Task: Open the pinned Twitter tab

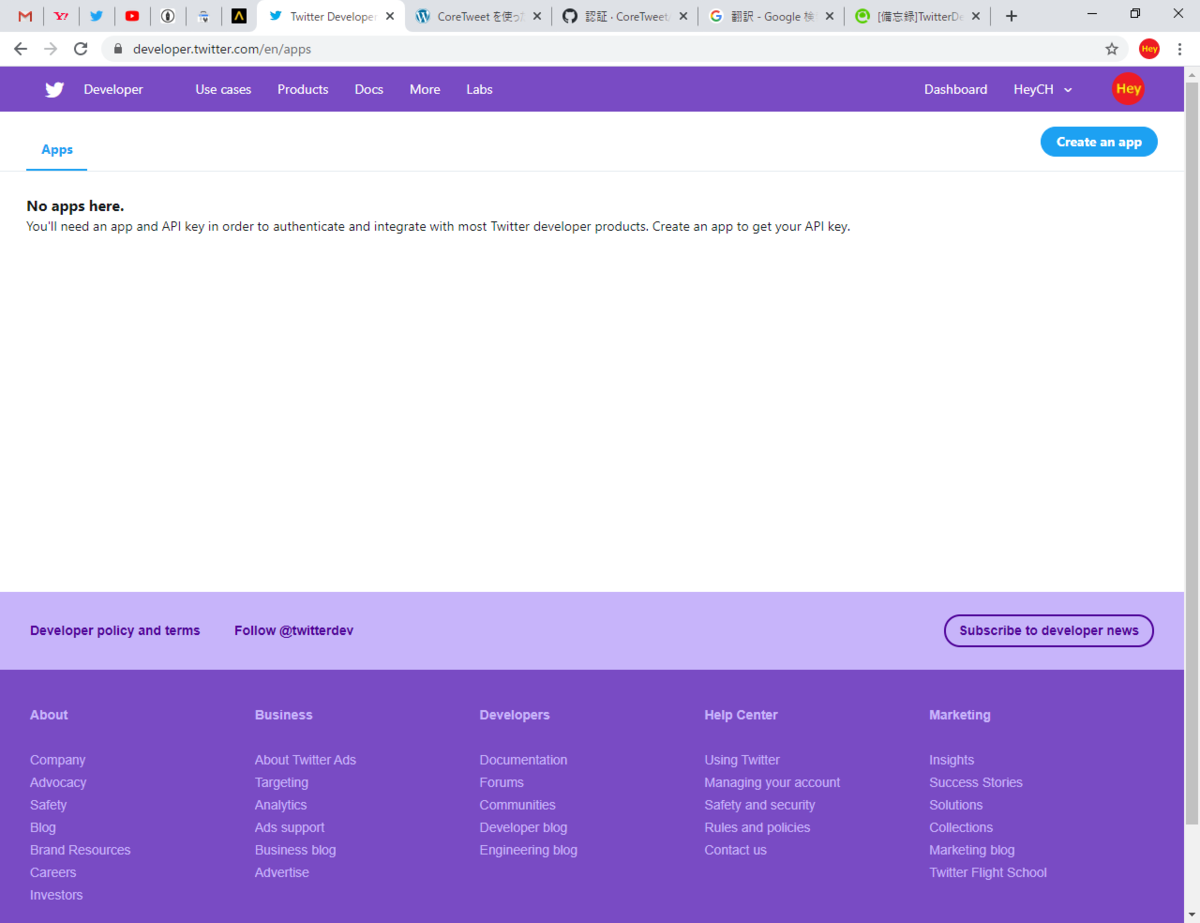Action: [96, 16]
